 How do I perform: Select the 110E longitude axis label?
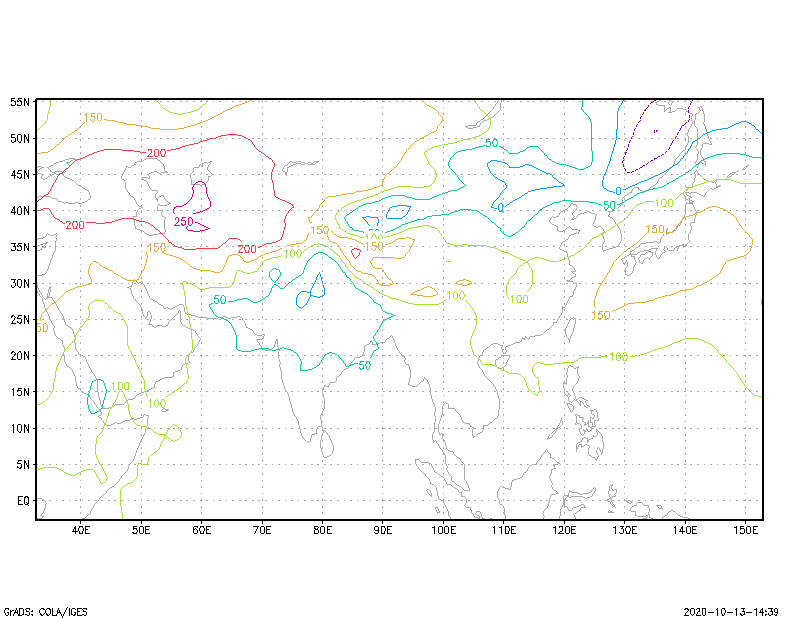(504, 530)
